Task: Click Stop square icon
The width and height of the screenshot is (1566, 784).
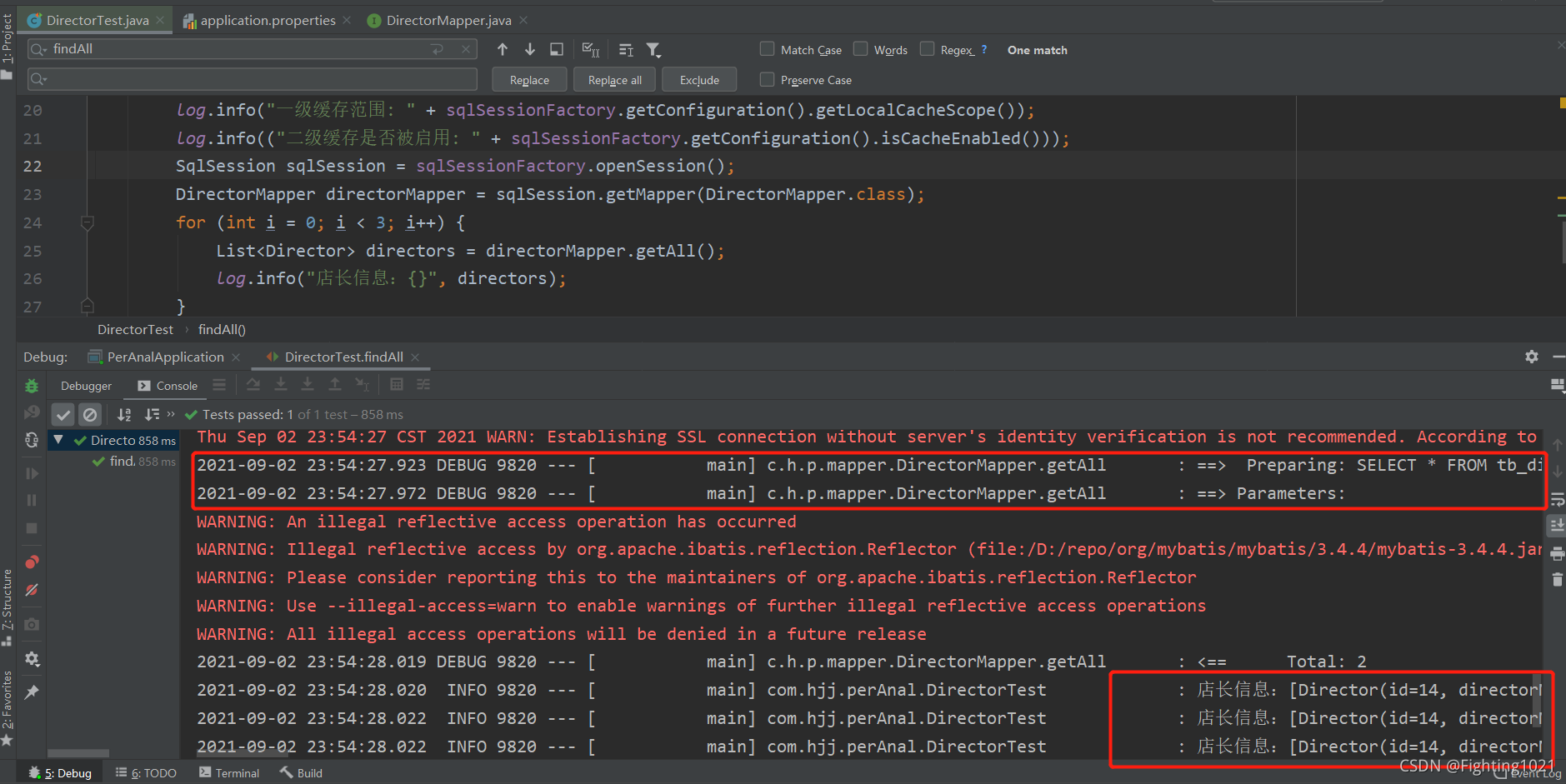Action: click(32, 528)
